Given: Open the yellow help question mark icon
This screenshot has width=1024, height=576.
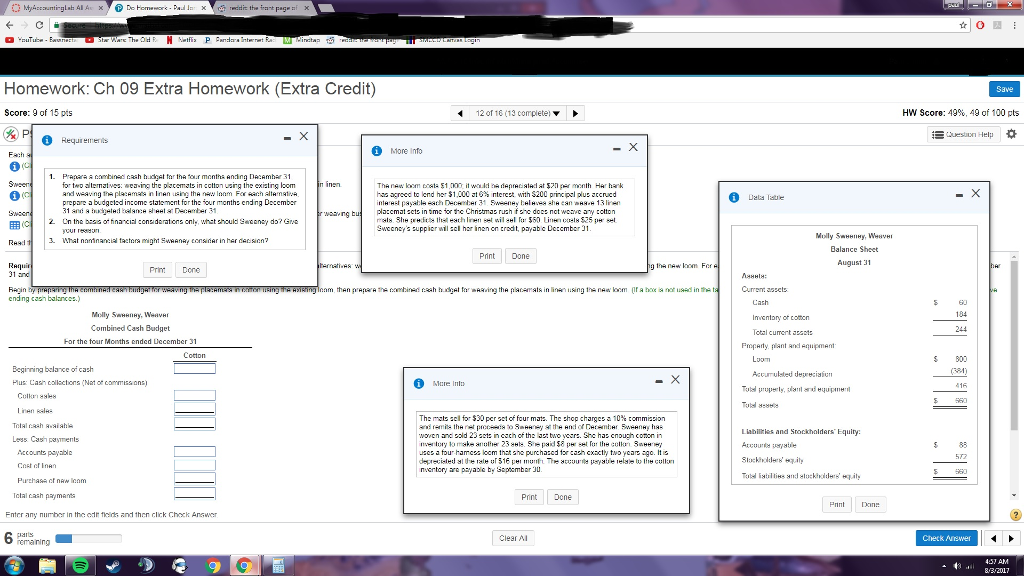Looking at the screenshot, I should coord(1016,515).
